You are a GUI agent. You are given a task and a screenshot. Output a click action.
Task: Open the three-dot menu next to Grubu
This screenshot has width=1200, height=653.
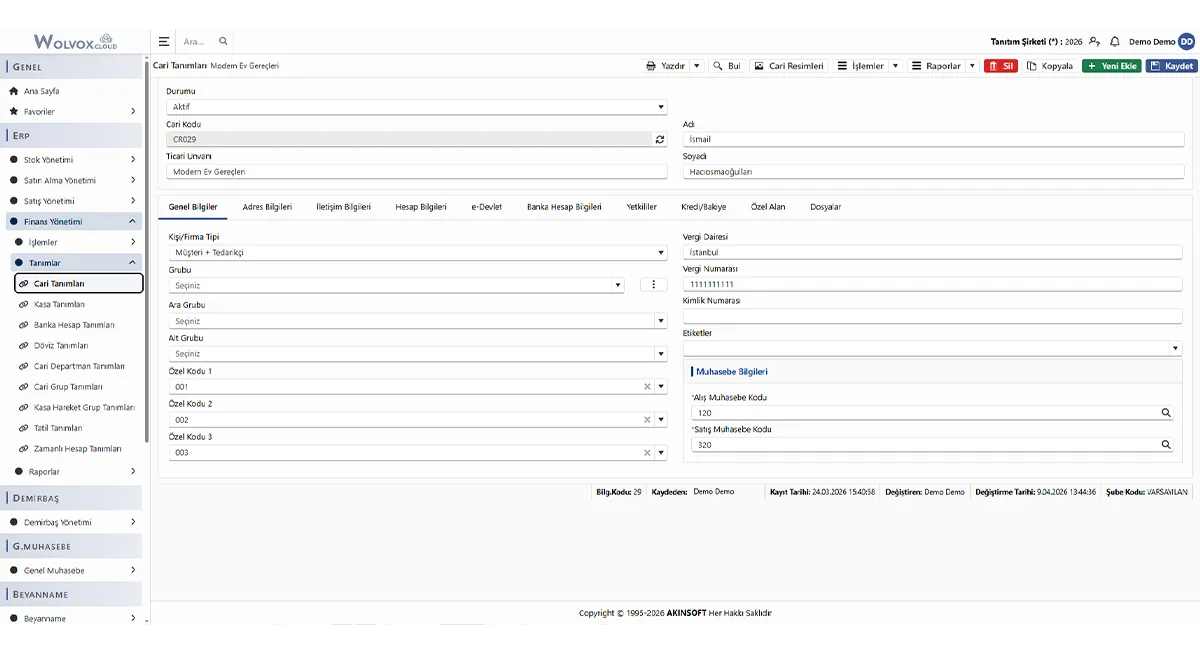click(x=653, y=285)
